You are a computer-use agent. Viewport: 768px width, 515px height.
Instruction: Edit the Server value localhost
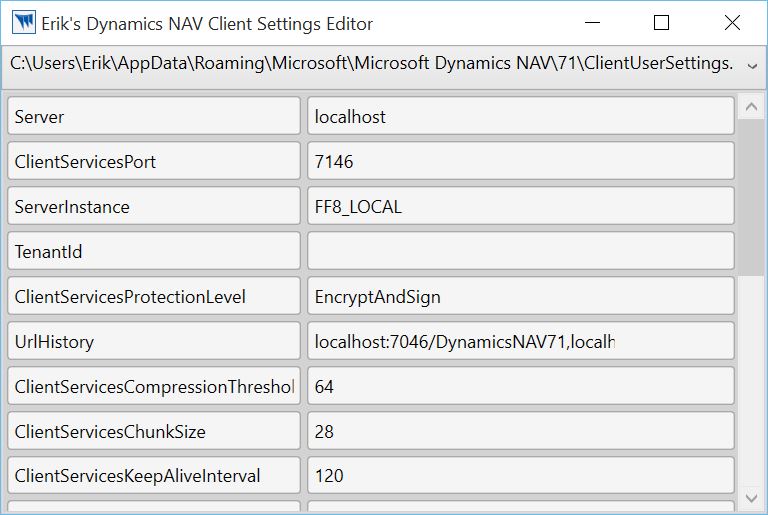[521, 116]
